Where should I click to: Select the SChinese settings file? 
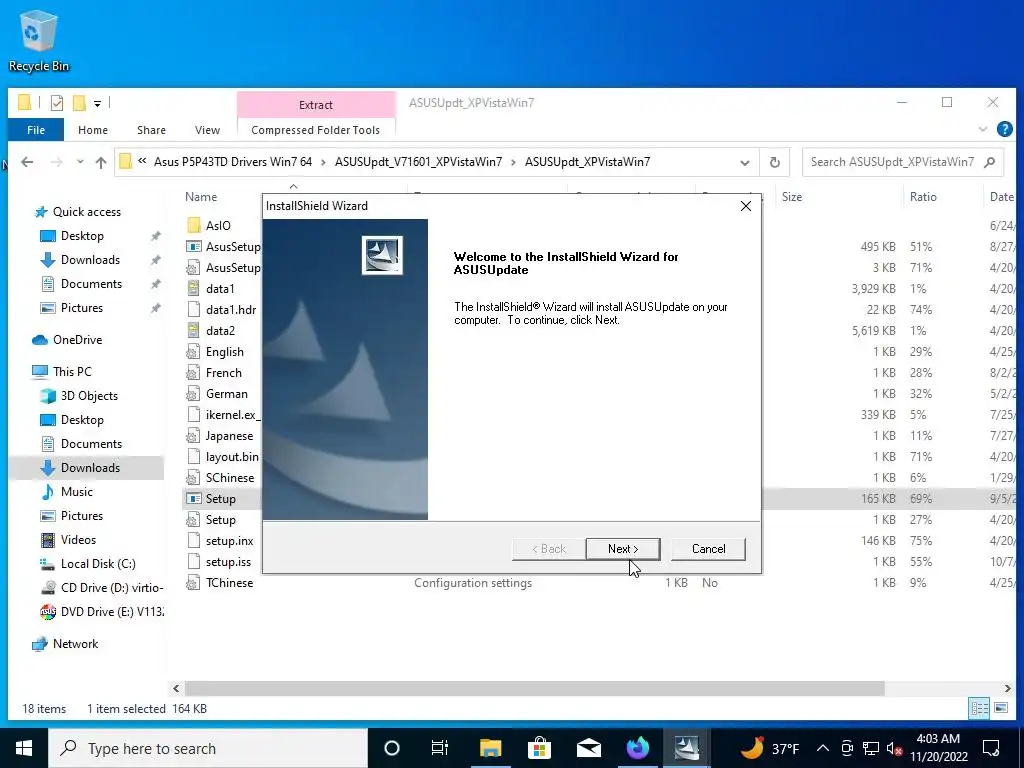coord(230,477)
